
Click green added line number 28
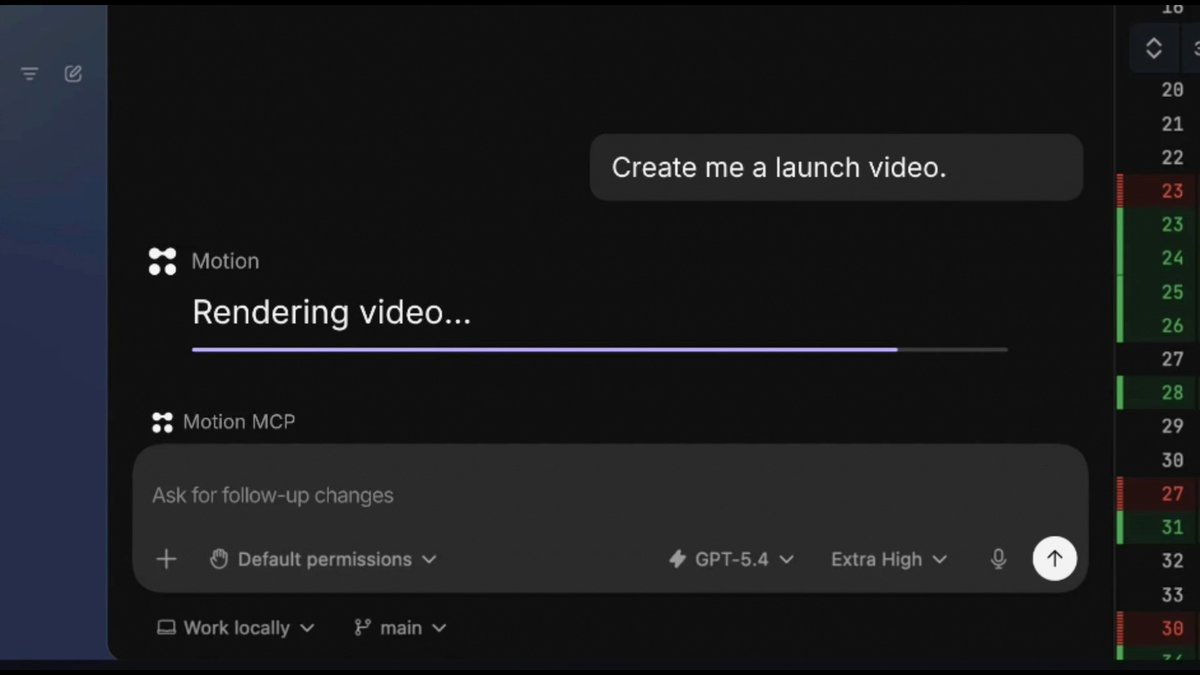click(x=1172, y=393)
